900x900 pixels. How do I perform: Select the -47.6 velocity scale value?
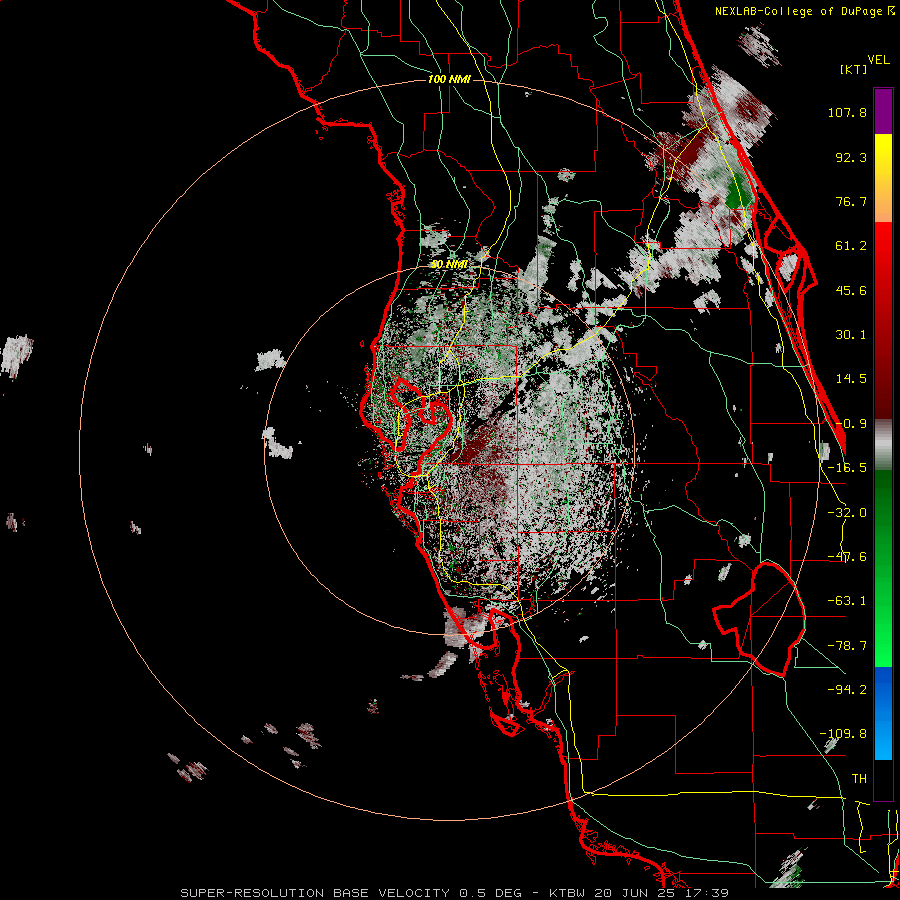[x=847, y=557]
